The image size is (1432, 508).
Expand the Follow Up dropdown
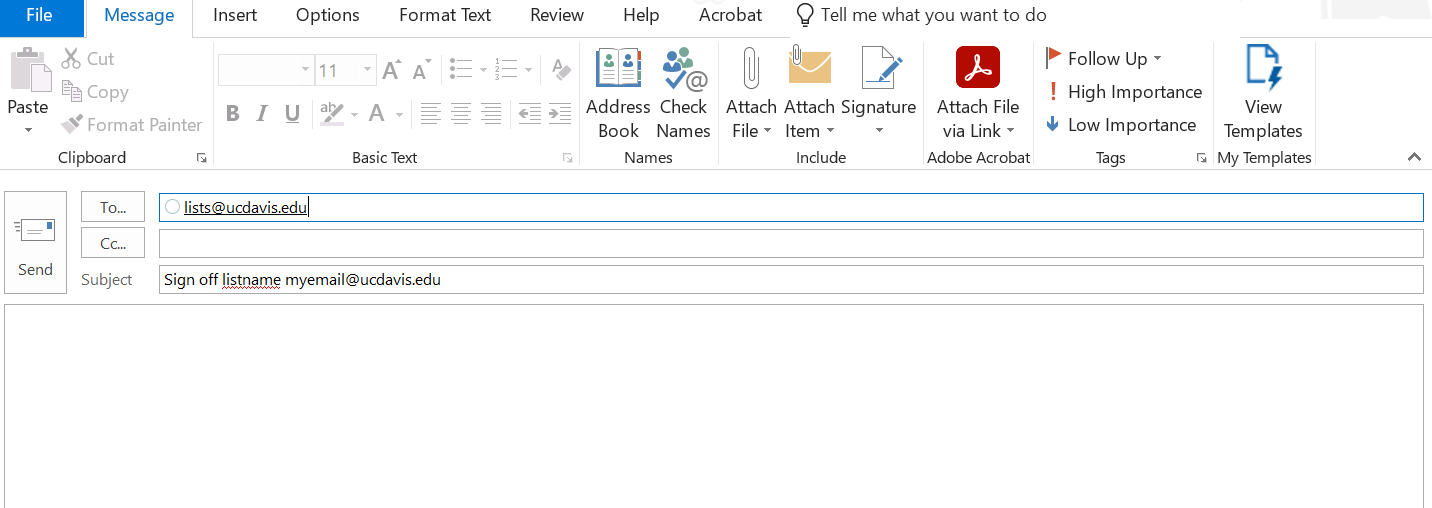pos(1157,59)
